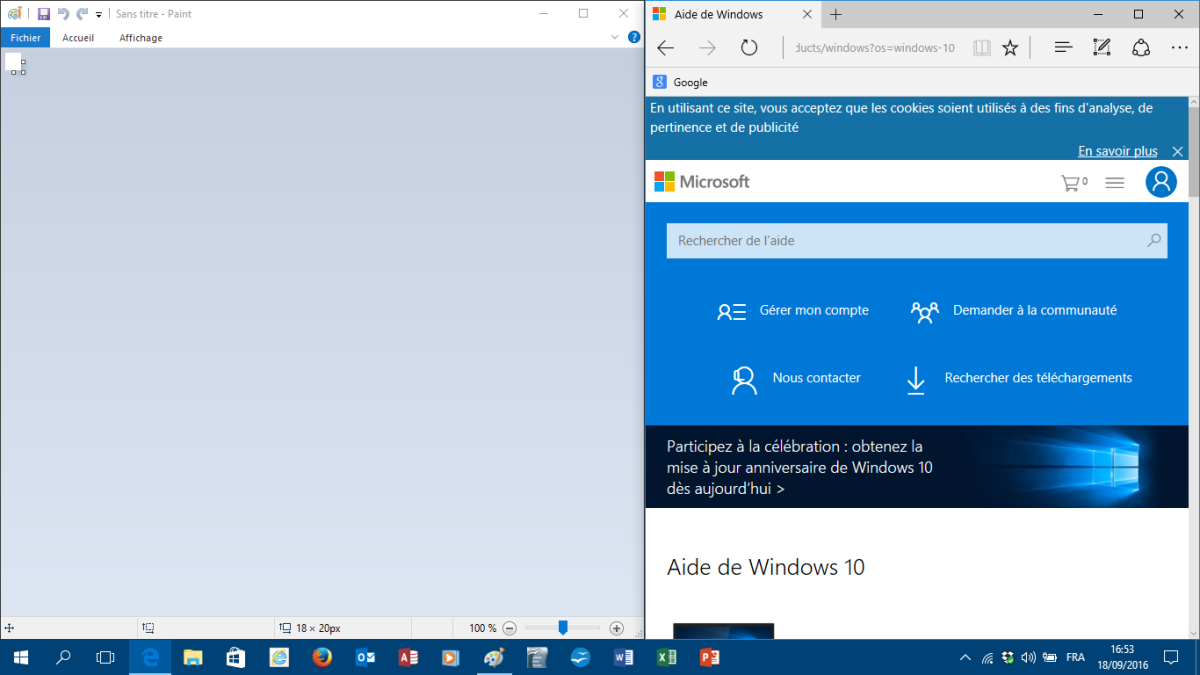This screenshot has height=675, width=1200.
Task: Undo the last action in Paint
Action: click(63, 14)
